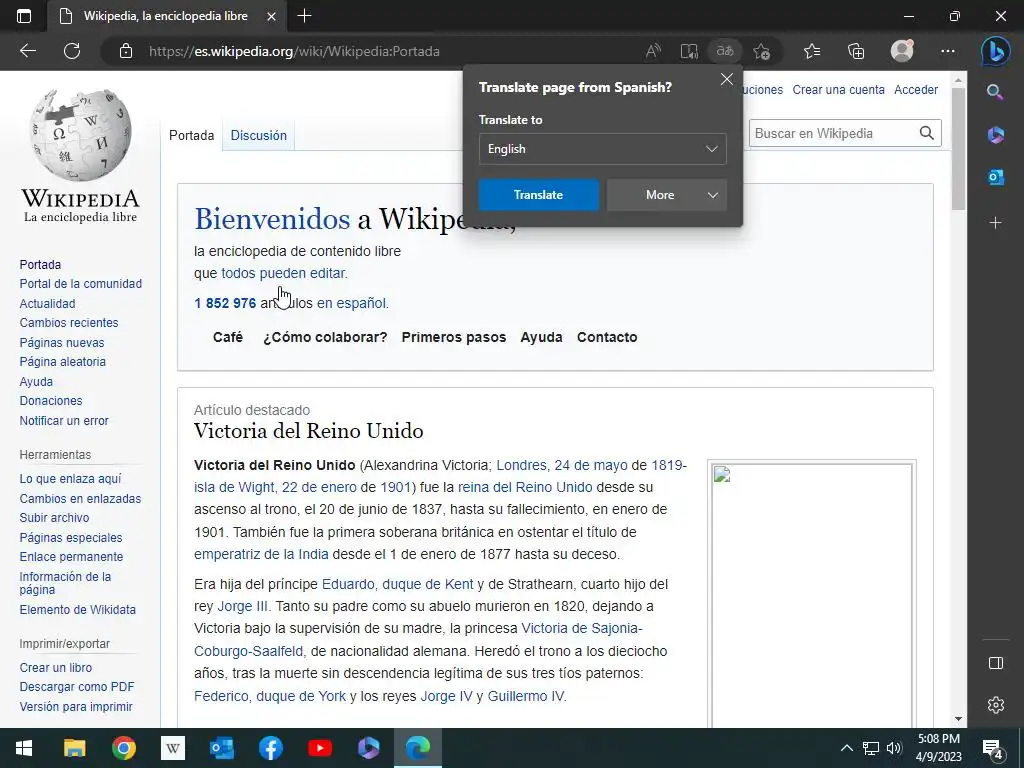Show hidden system tray icons chevron
1024x768 pixels.
tap(846, 748)
